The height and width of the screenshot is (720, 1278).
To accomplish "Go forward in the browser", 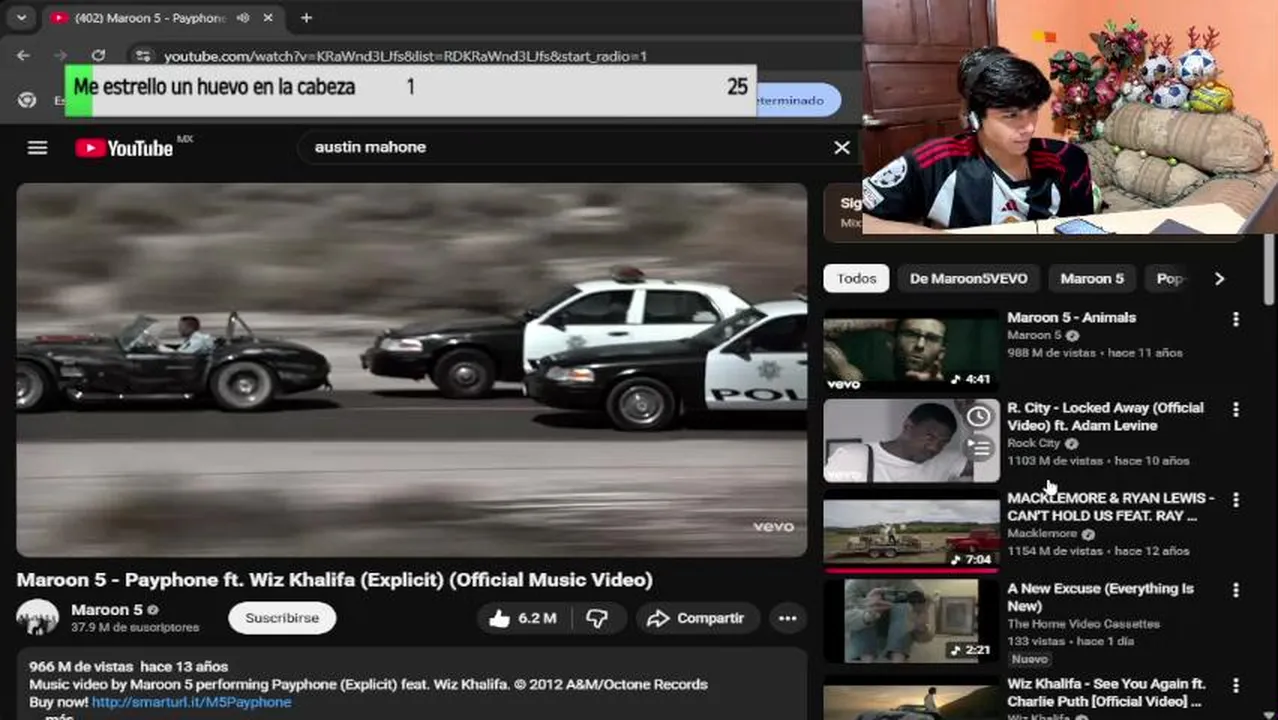I will [x=60, y=56].
